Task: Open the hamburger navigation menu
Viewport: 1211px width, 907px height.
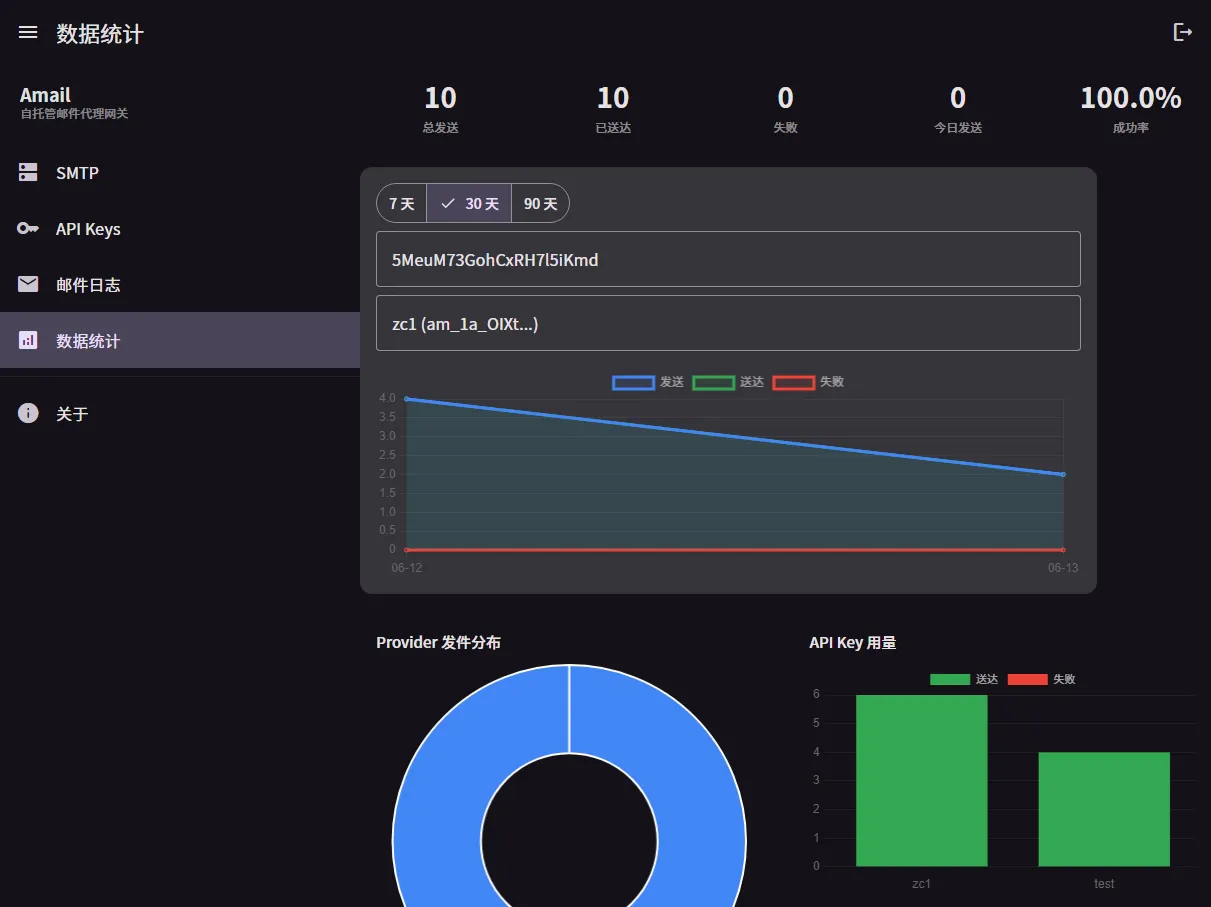Action: (28, 33)
